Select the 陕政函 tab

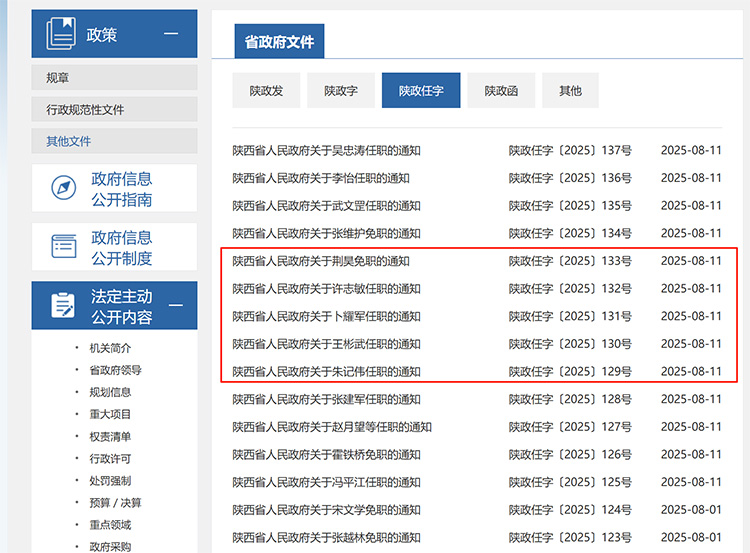501,91
